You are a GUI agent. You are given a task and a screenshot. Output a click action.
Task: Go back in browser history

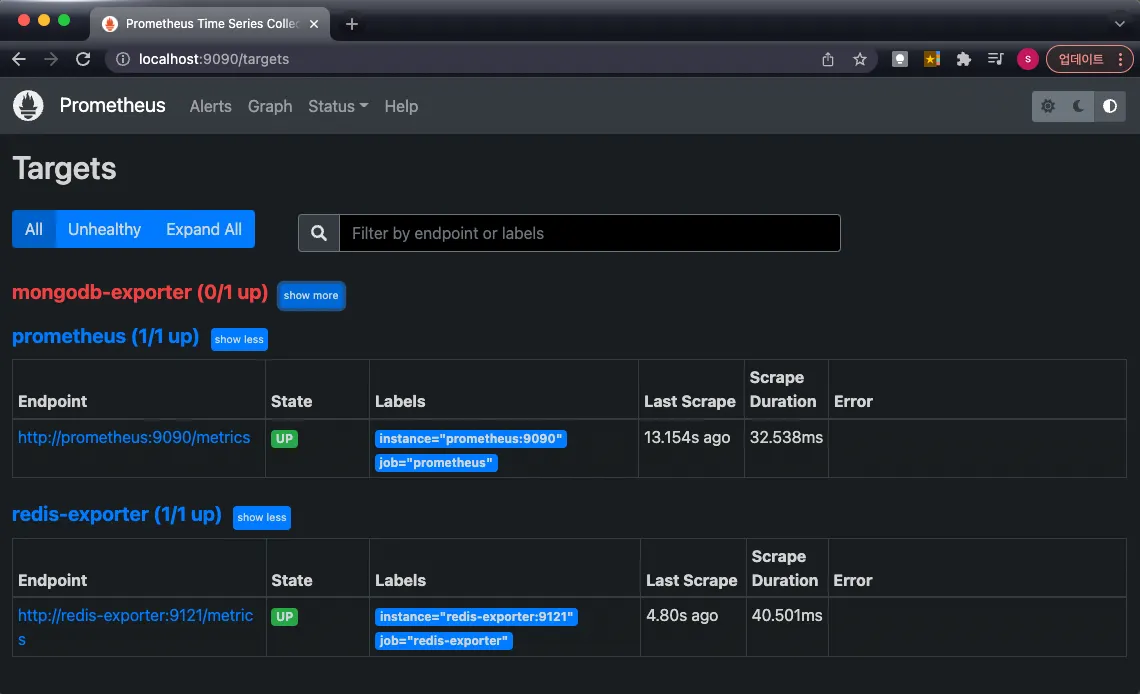[x=19, y=59]
